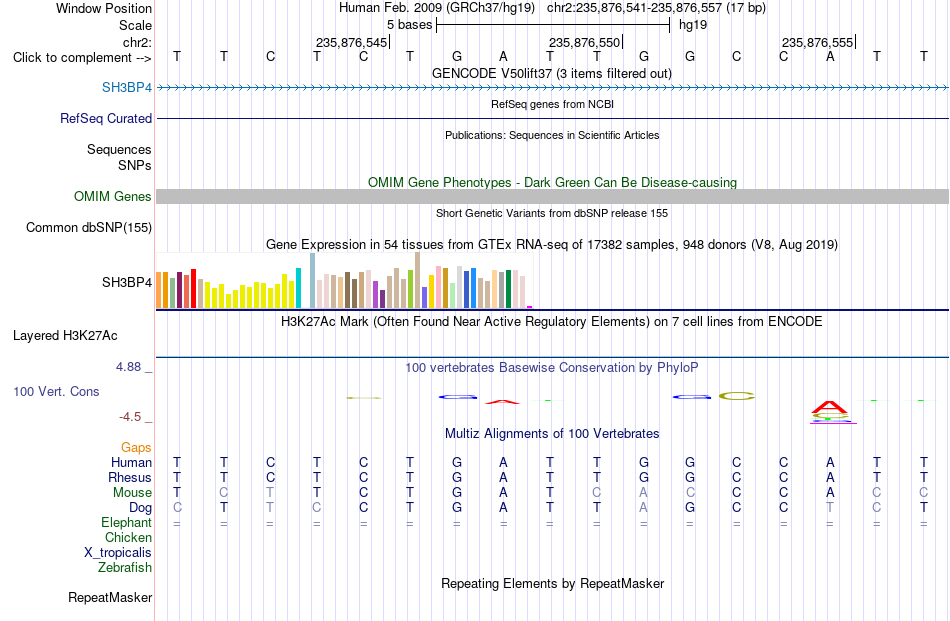Click the cyan GTEx expression bar
950x621 pixels.
coord(298,288)
